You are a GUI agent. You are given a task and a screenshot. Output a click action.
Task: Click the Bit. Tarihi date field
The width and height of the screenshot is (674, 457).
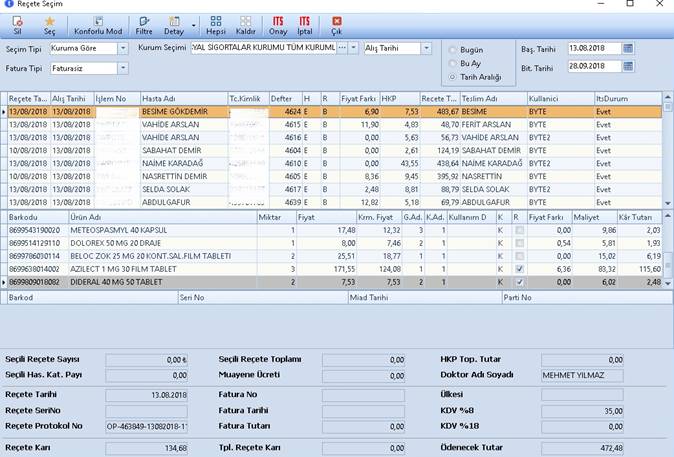click(594, 66)
